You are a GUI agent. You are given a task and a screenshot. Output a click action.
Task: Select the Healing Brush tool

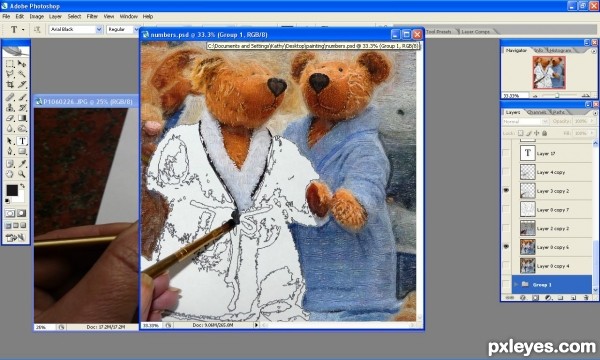10,97
